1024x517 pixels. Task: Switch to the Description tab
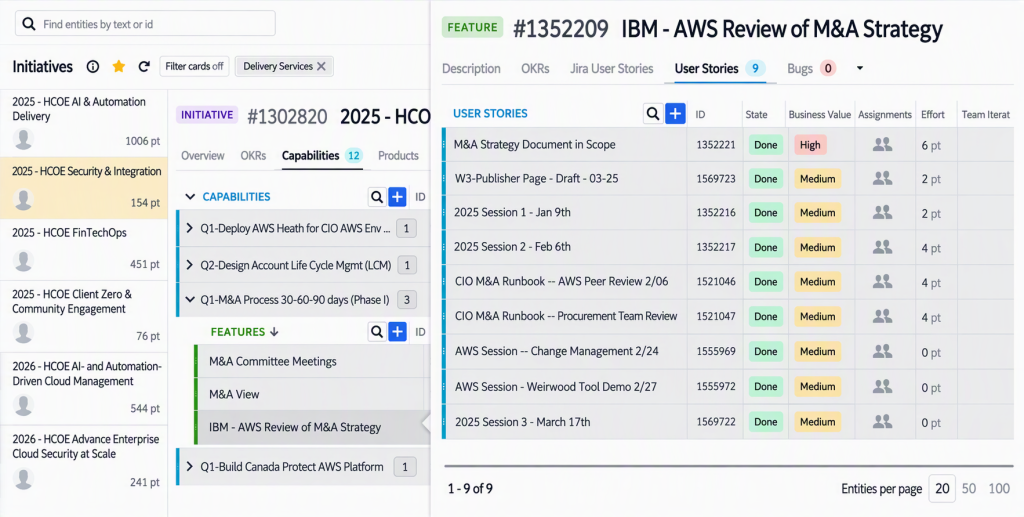[x=471, y=69]
